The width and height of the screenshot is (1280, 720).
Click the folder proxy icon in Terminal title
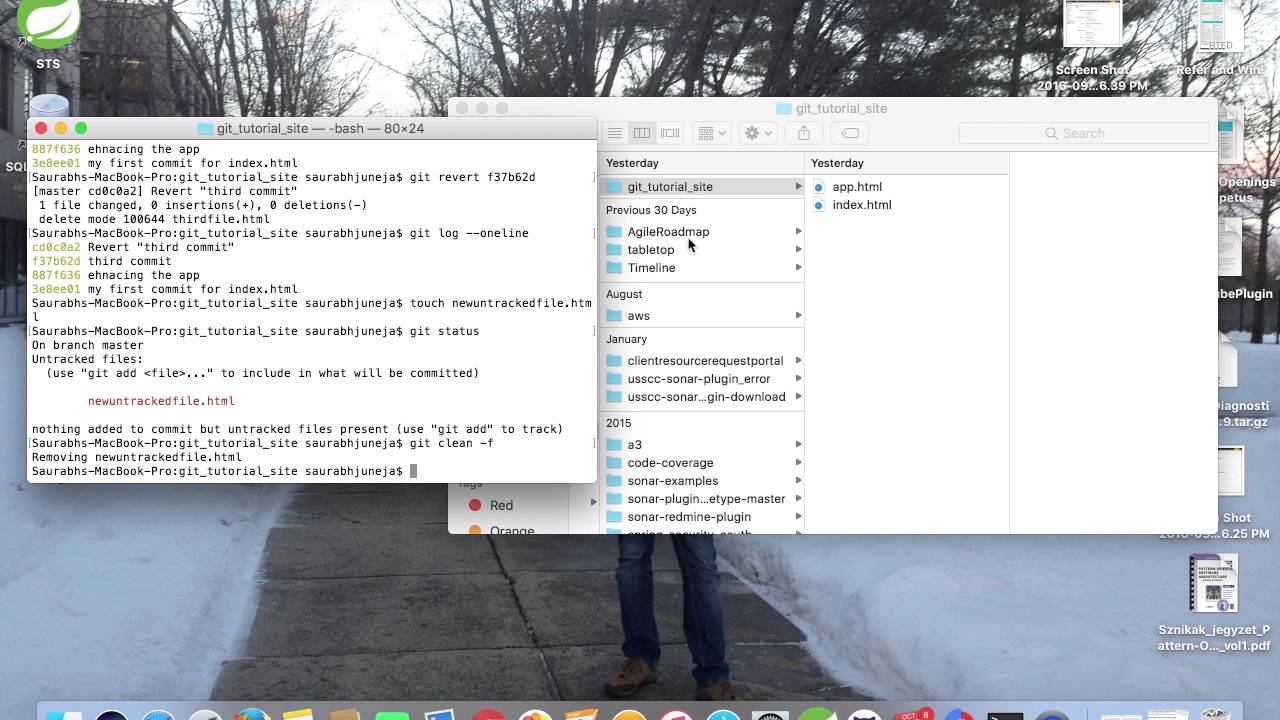[x=205, y=128]
